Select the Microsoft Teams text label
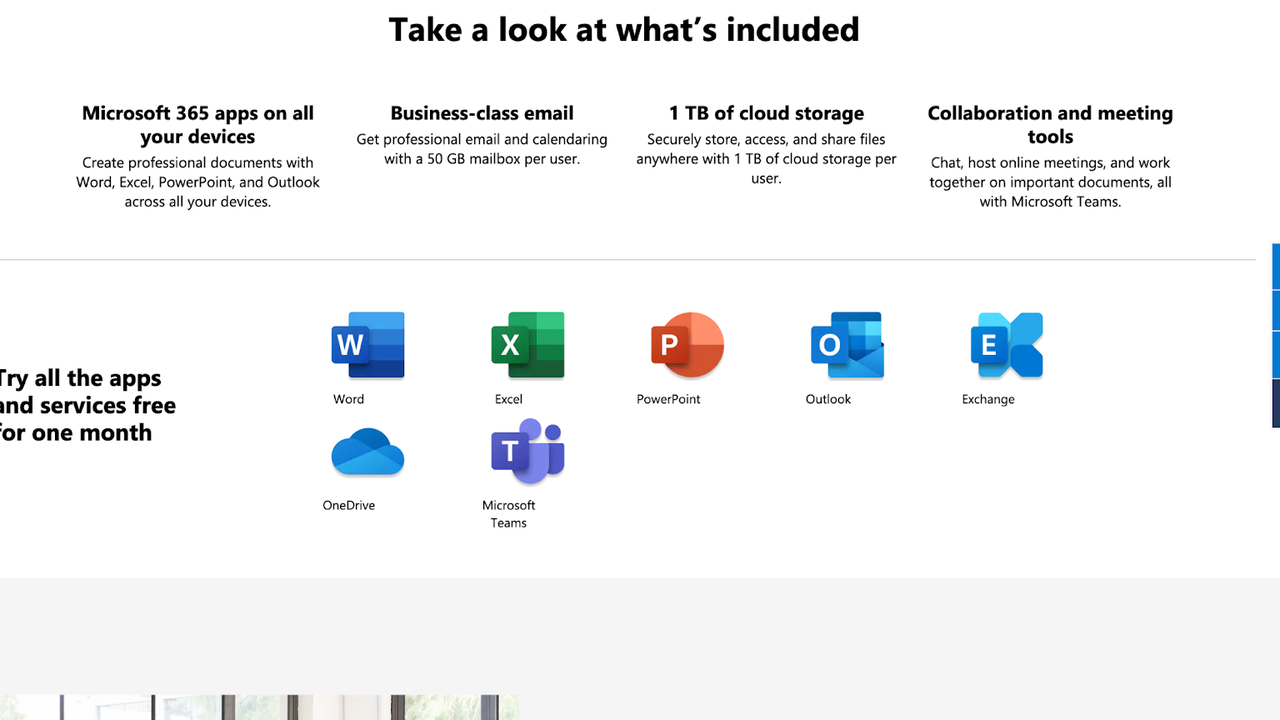Screen dimensions: 1280x720 click(508, 514)
